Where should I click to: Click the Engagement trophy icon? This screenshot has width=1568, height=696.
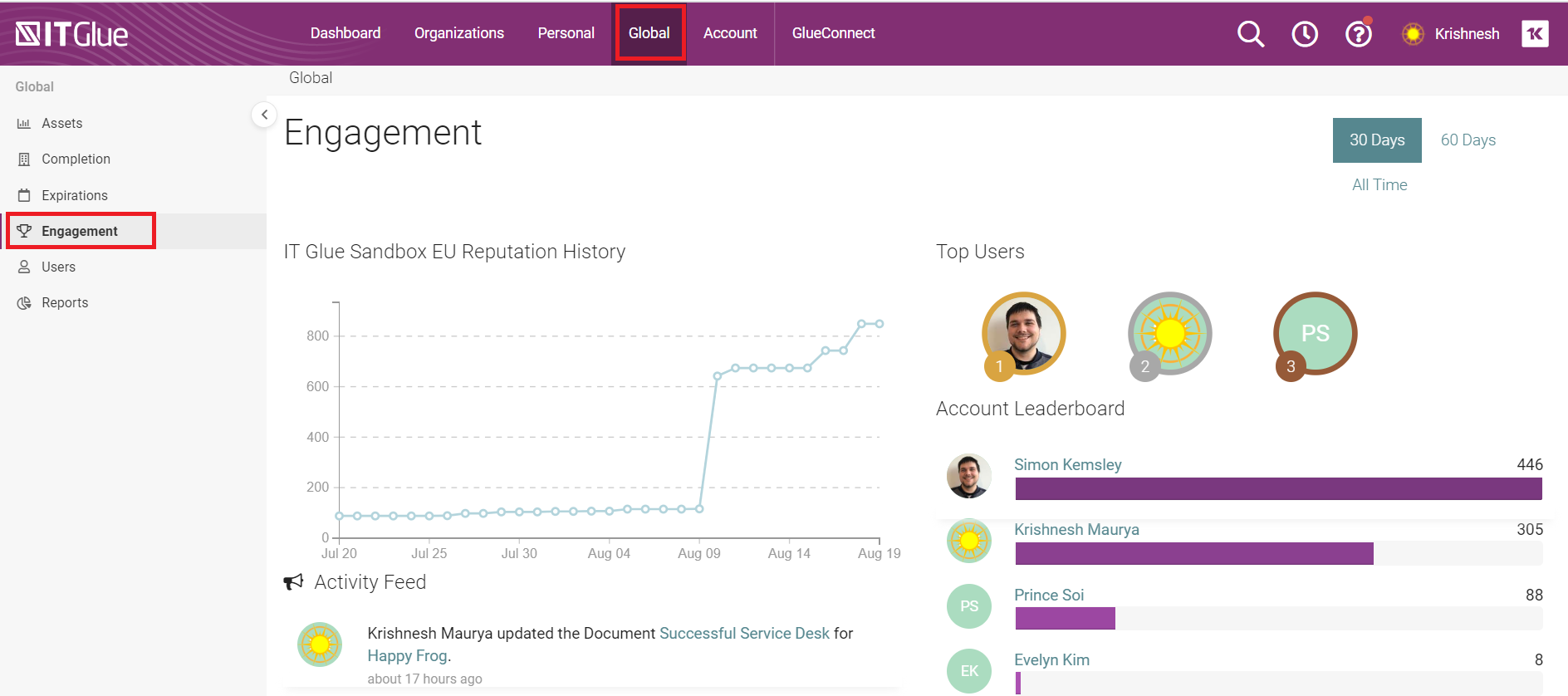pyautogui.click(x=24, y=231)
